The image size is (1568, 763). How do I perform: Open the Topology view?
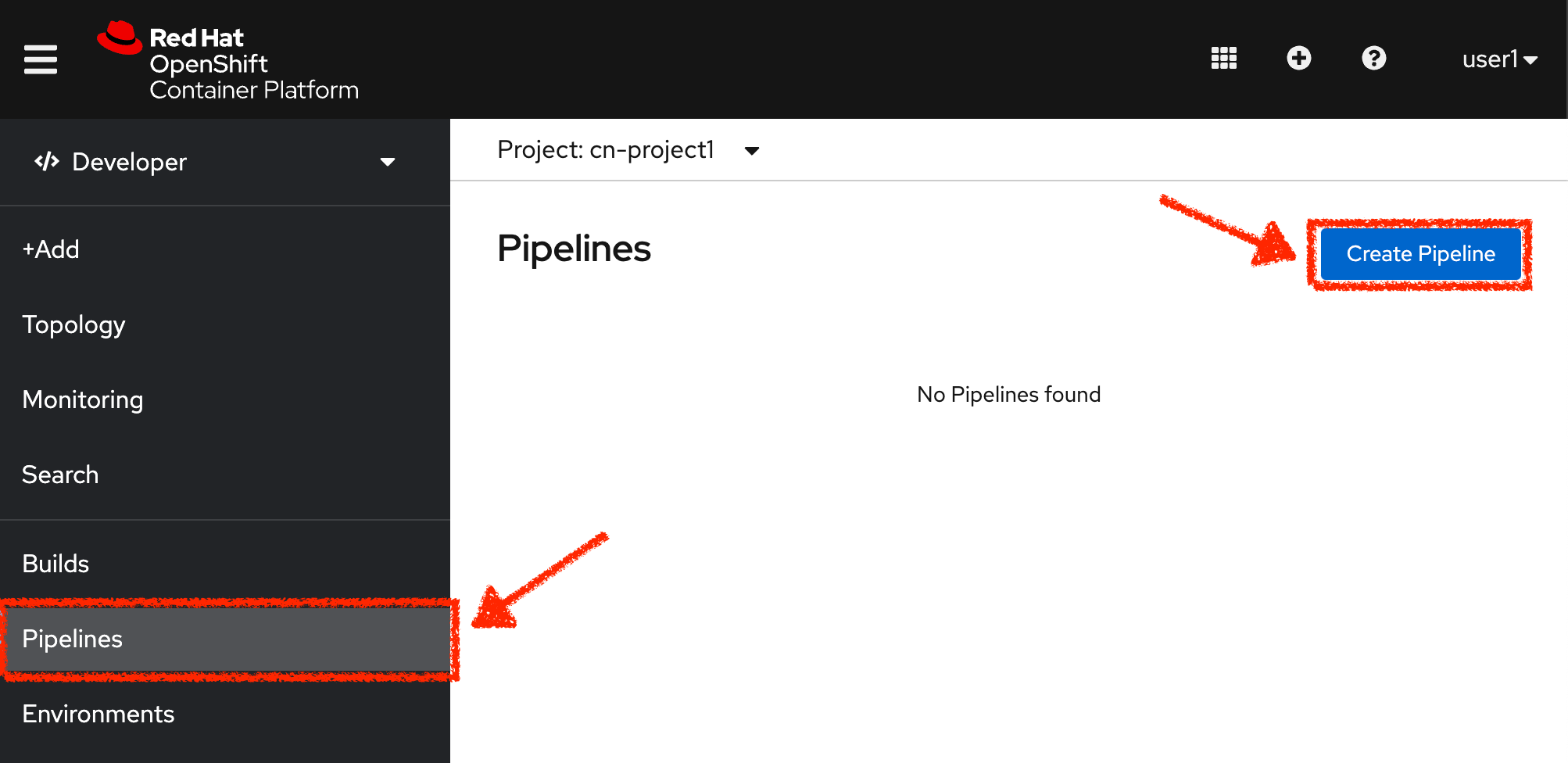tap(73, 324)
